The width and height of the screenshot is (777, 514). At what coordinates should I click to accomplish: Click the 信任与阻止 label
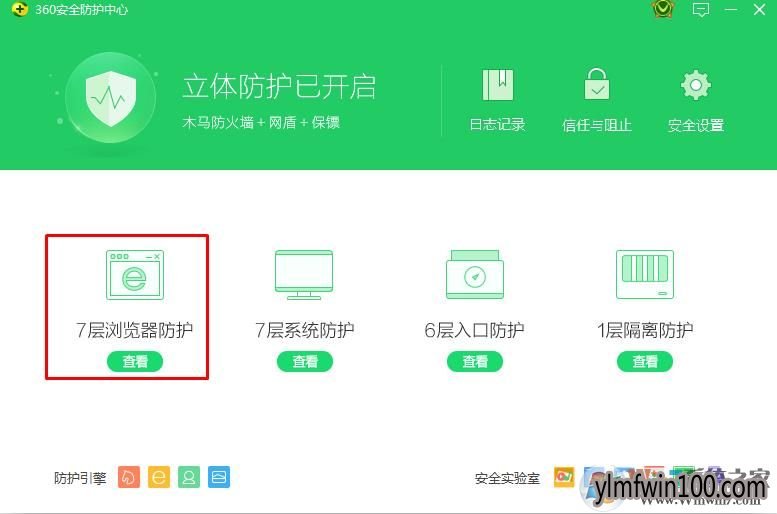(597, 125)
